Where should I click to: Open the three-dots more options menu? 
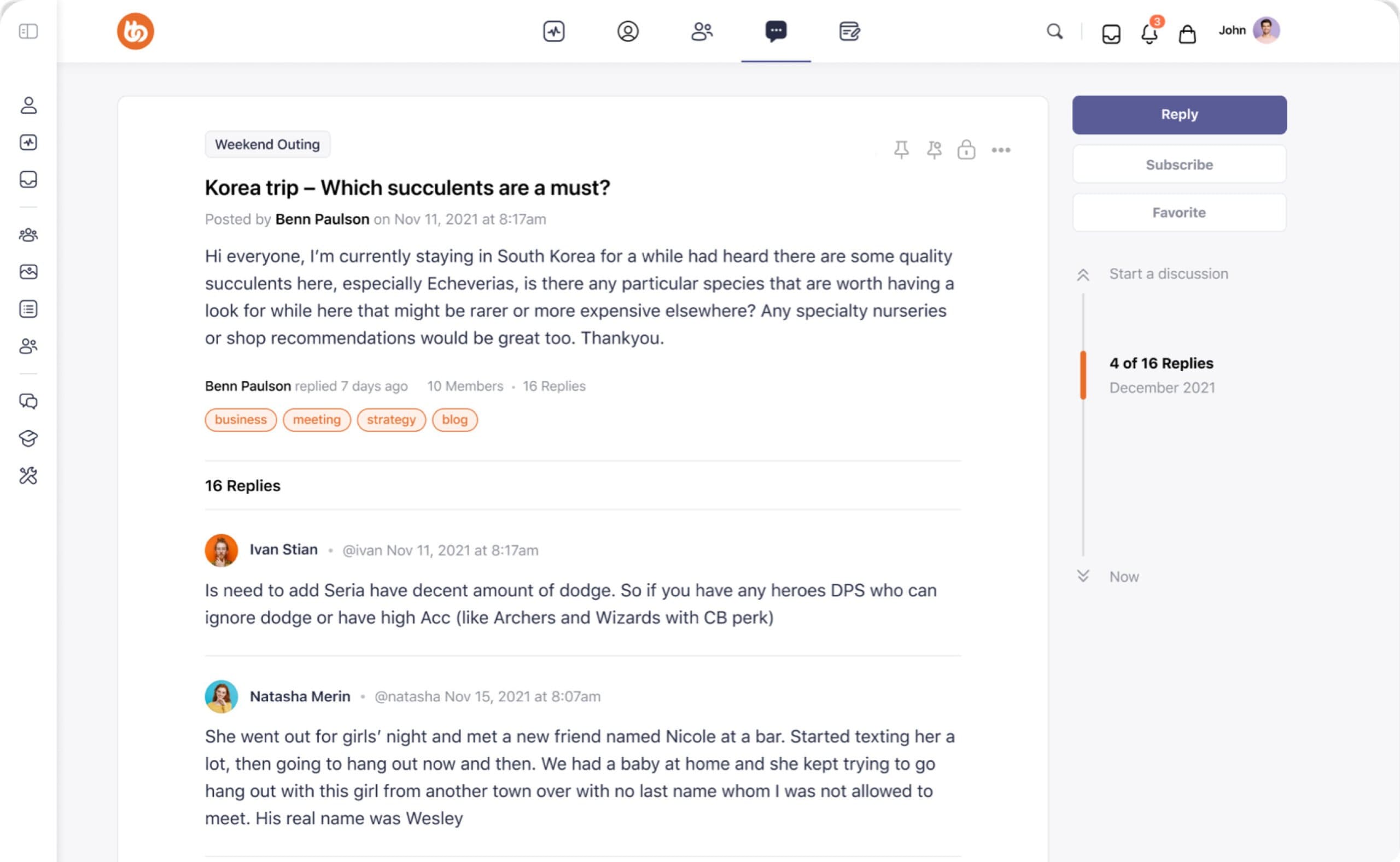click(x=1001, y=150)
